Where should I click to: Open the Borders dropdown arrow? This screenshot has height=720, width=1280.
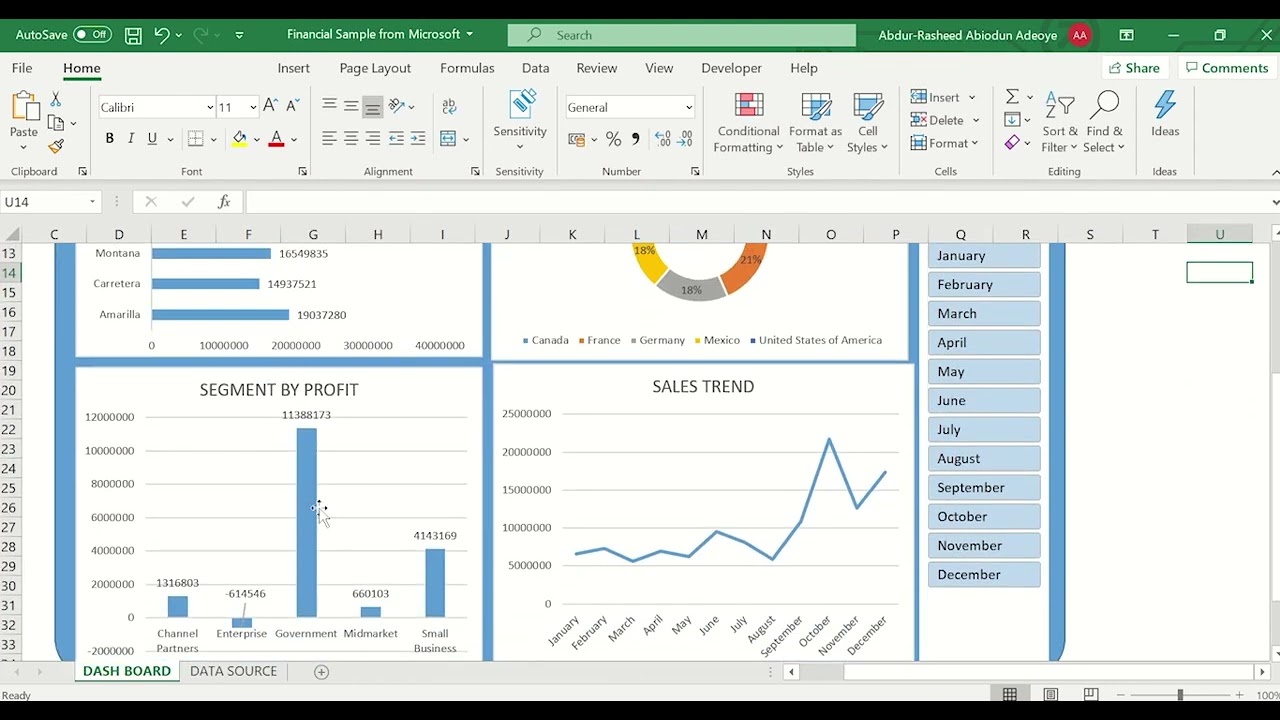click(215, 140)
